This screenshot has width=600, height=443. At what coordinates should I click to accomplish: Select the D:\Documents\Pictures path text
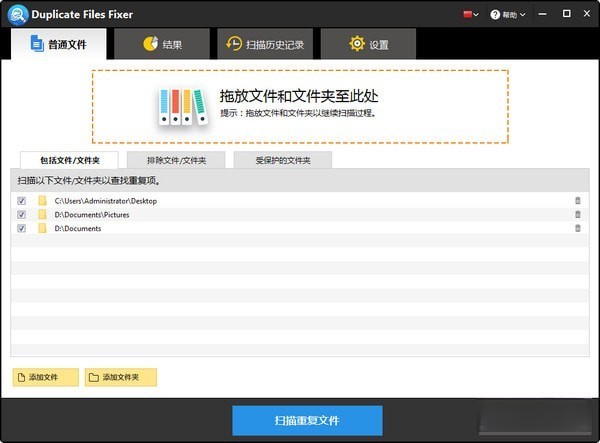[x=92, y=215]
